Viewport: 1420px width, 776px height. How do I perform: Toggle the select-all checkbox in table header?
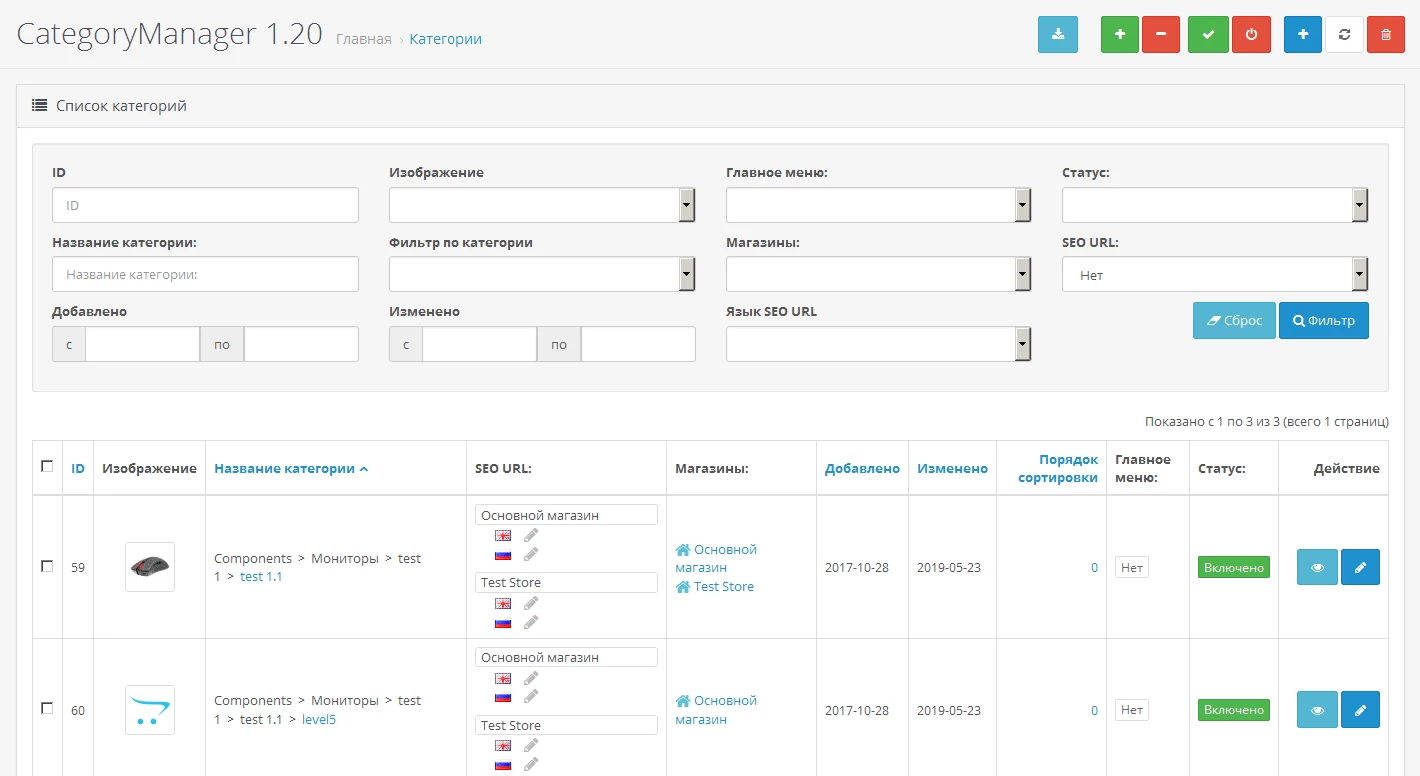[x=47, y=466]
